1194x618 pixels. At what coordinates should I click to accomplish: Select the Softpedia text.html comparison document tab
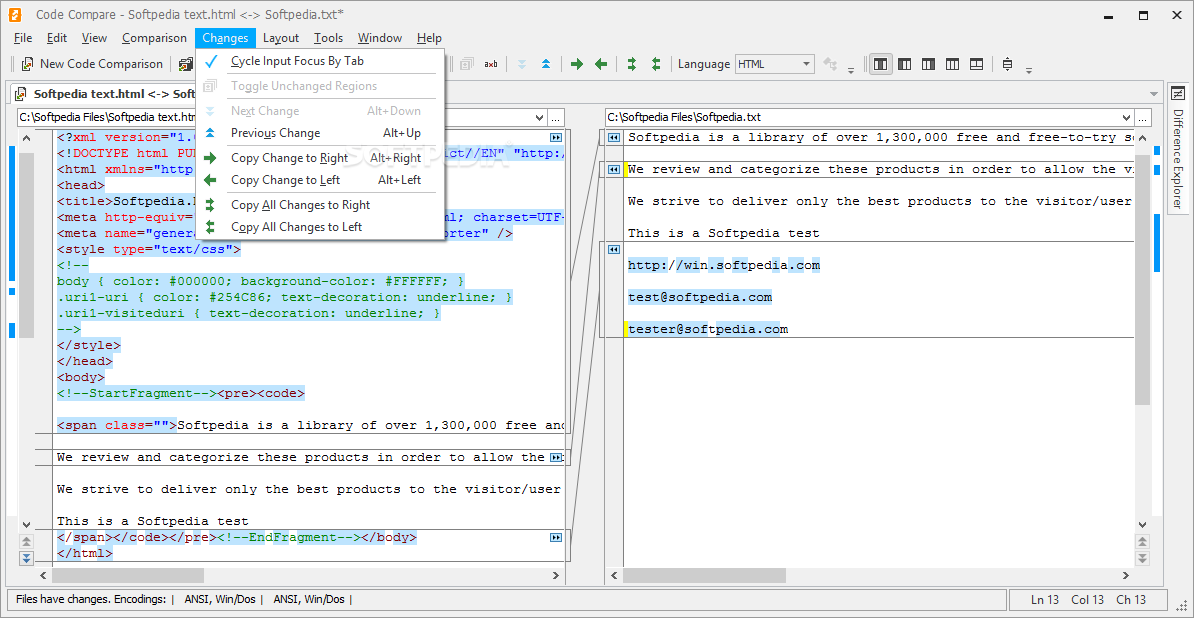coord(104,94)
